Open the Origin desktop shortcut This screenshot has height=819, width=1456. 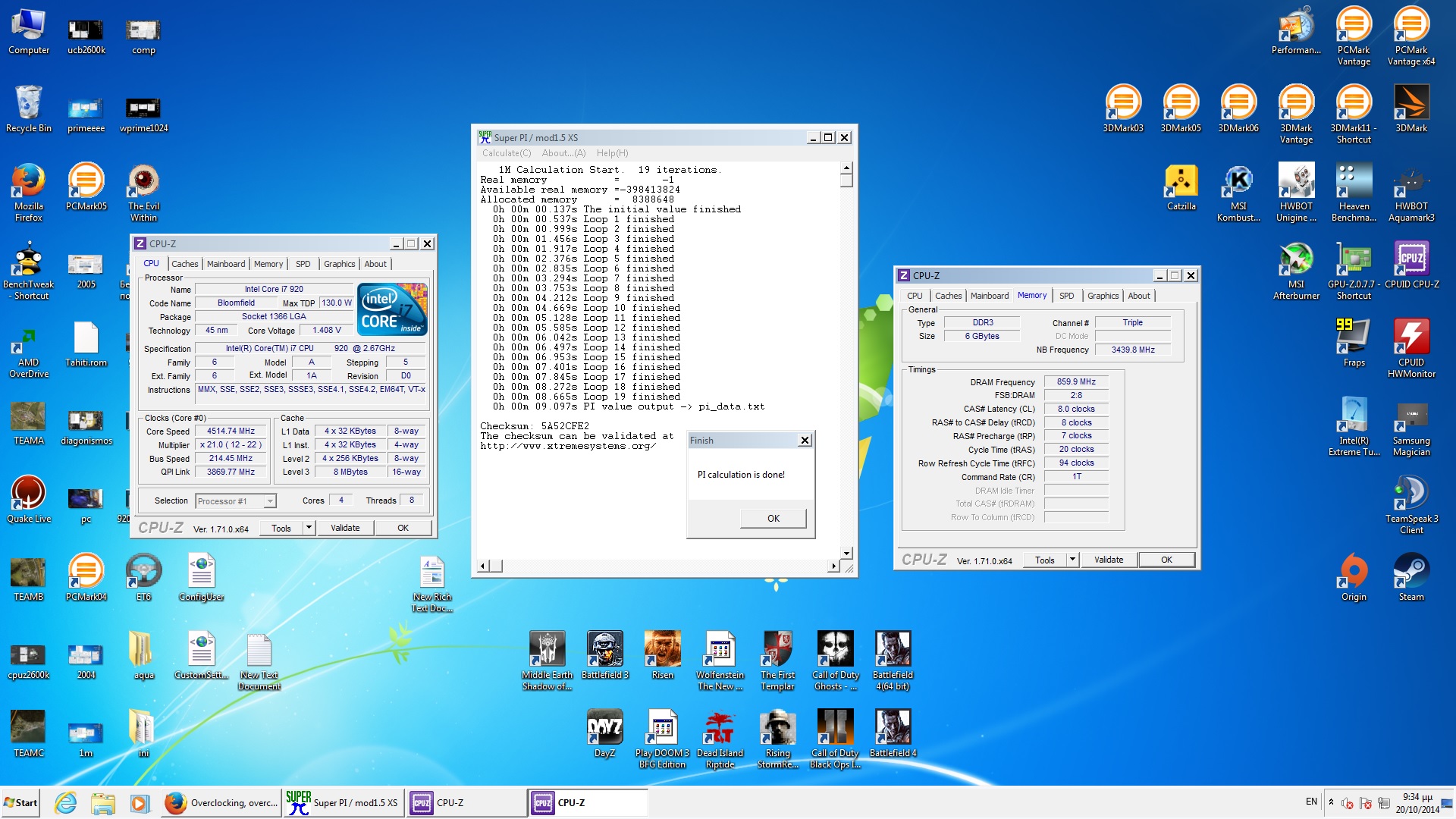1354,577
